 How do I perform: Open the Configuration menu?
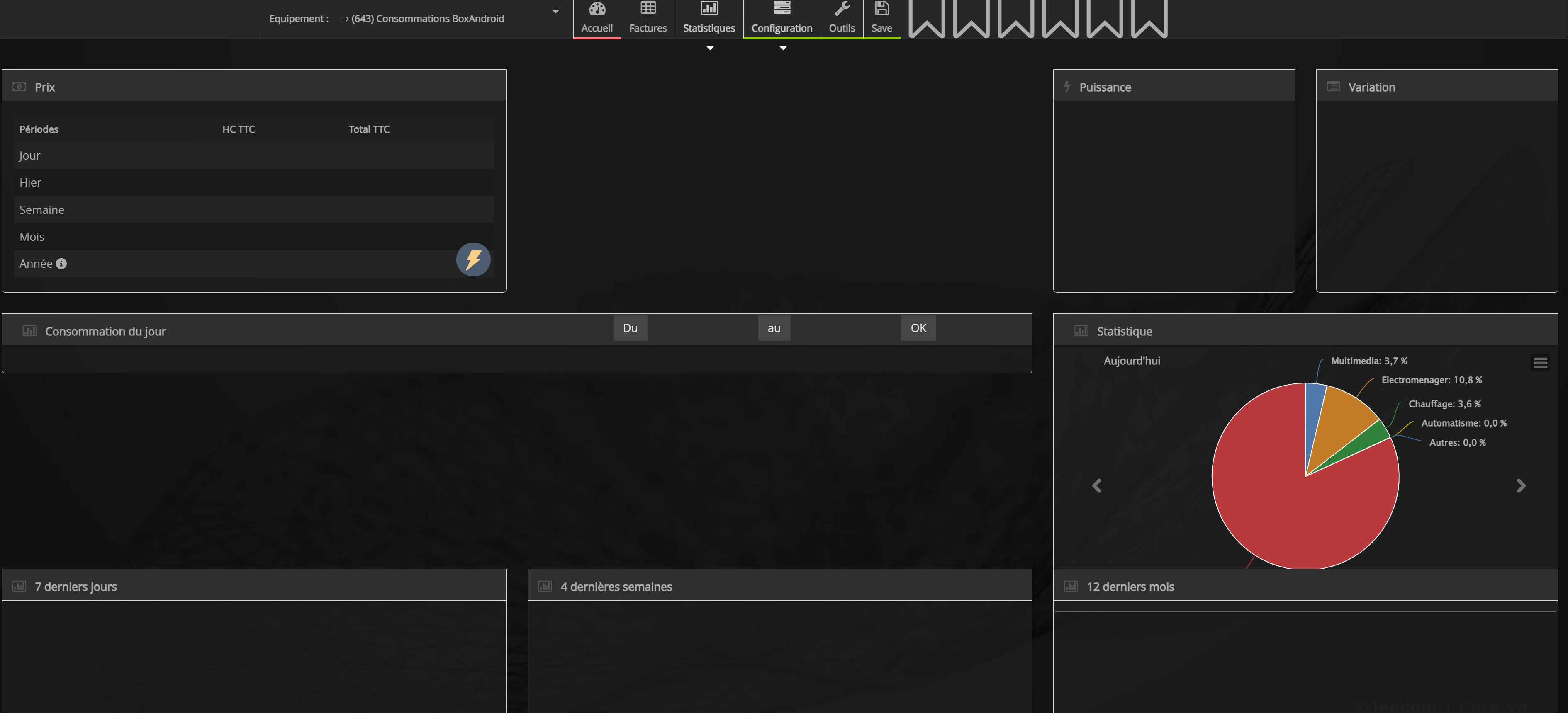pos(782,19)
